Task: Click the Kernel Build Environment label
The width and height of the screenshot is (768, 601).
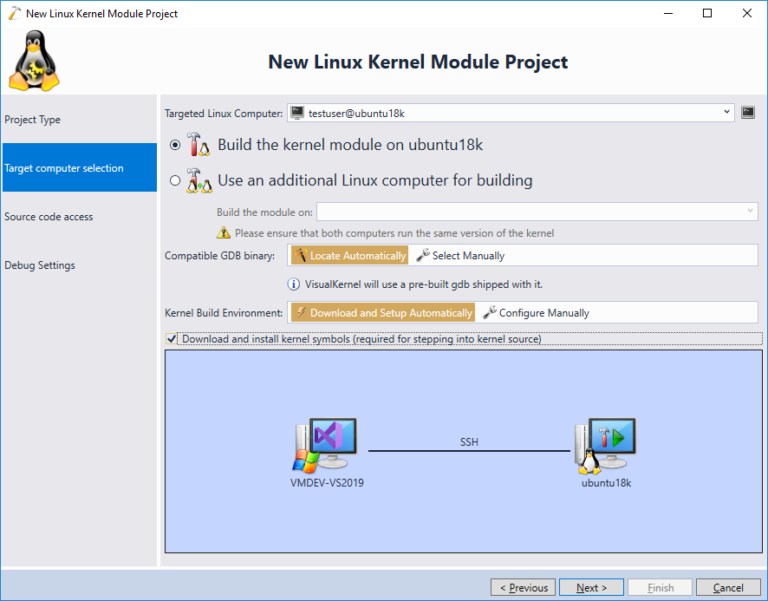Action: point(223,313)
